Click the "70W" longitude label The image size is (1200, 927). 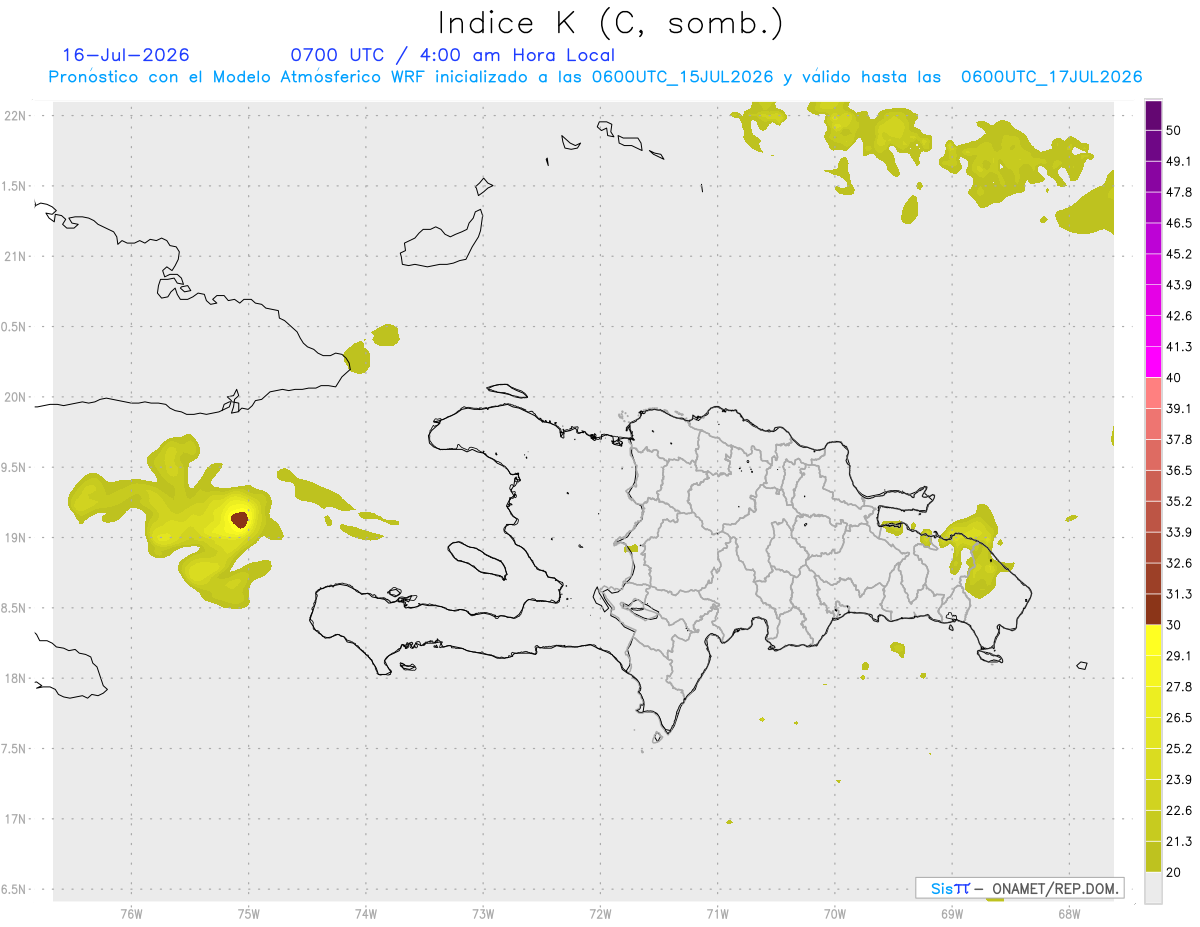pos(835,913)
